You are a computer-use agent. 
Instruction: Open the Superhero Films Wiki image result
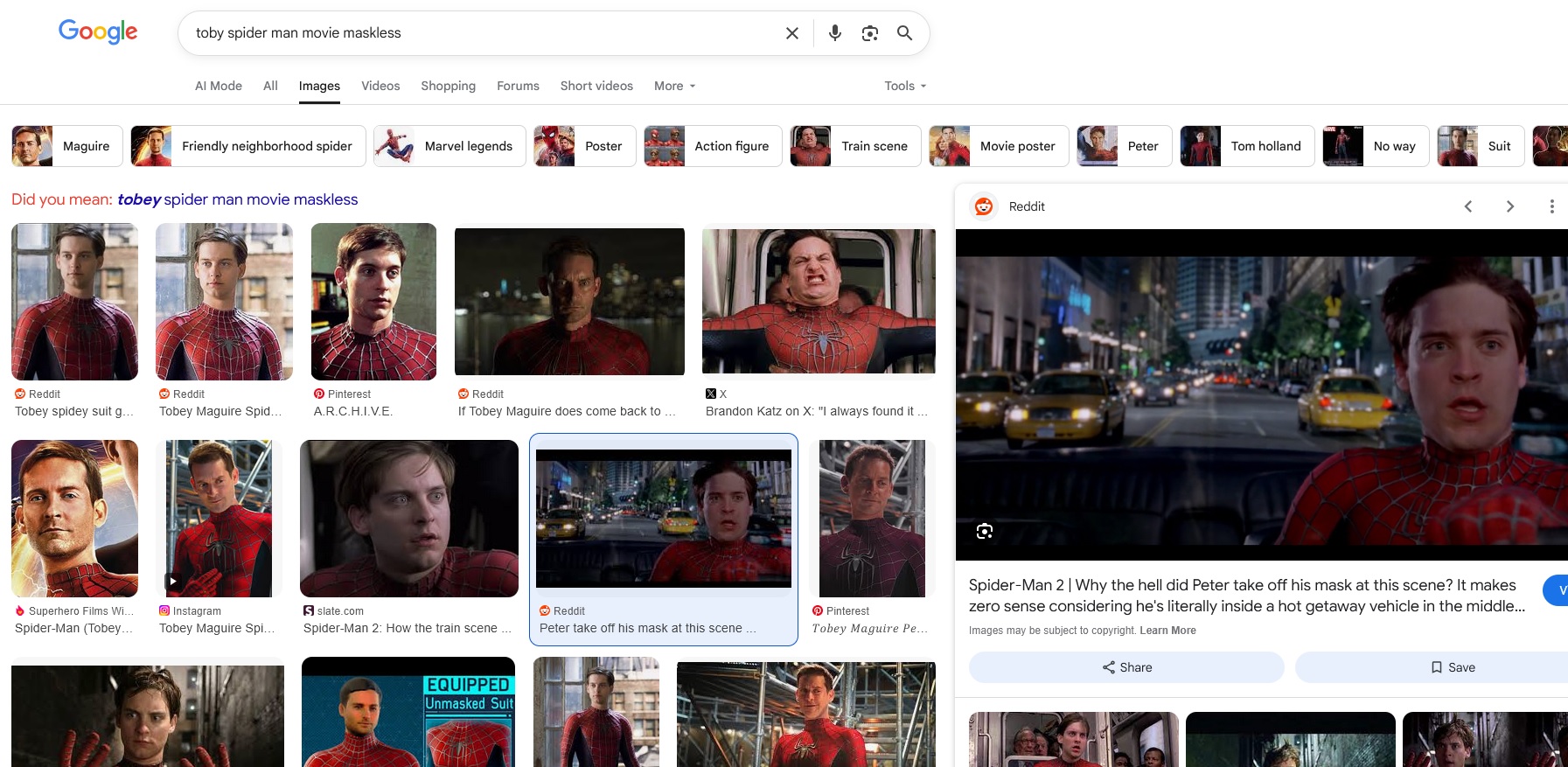pyautogui.click(x=74, y=519)
